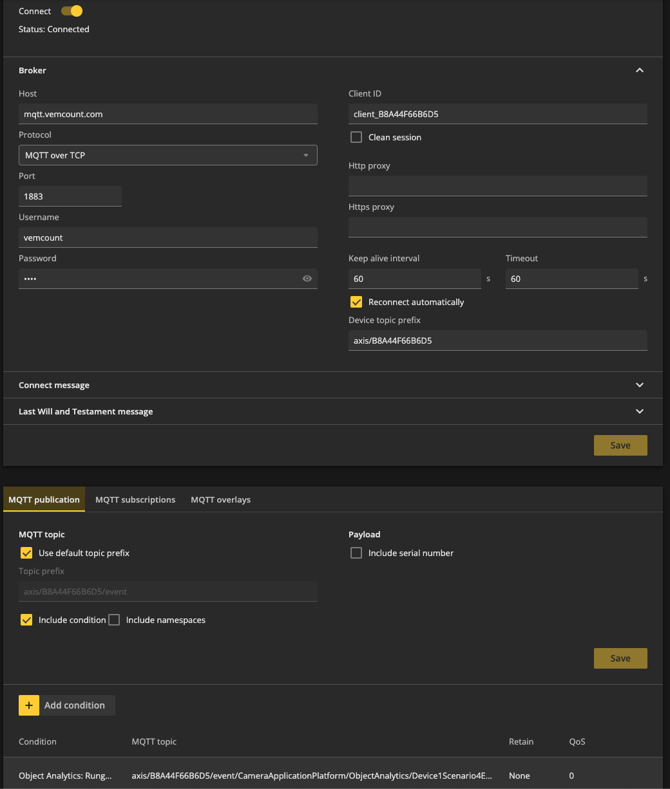This screenshot has width=670, height=789.
Task: Click the Username field vemcount
Action: coord(168,238)
